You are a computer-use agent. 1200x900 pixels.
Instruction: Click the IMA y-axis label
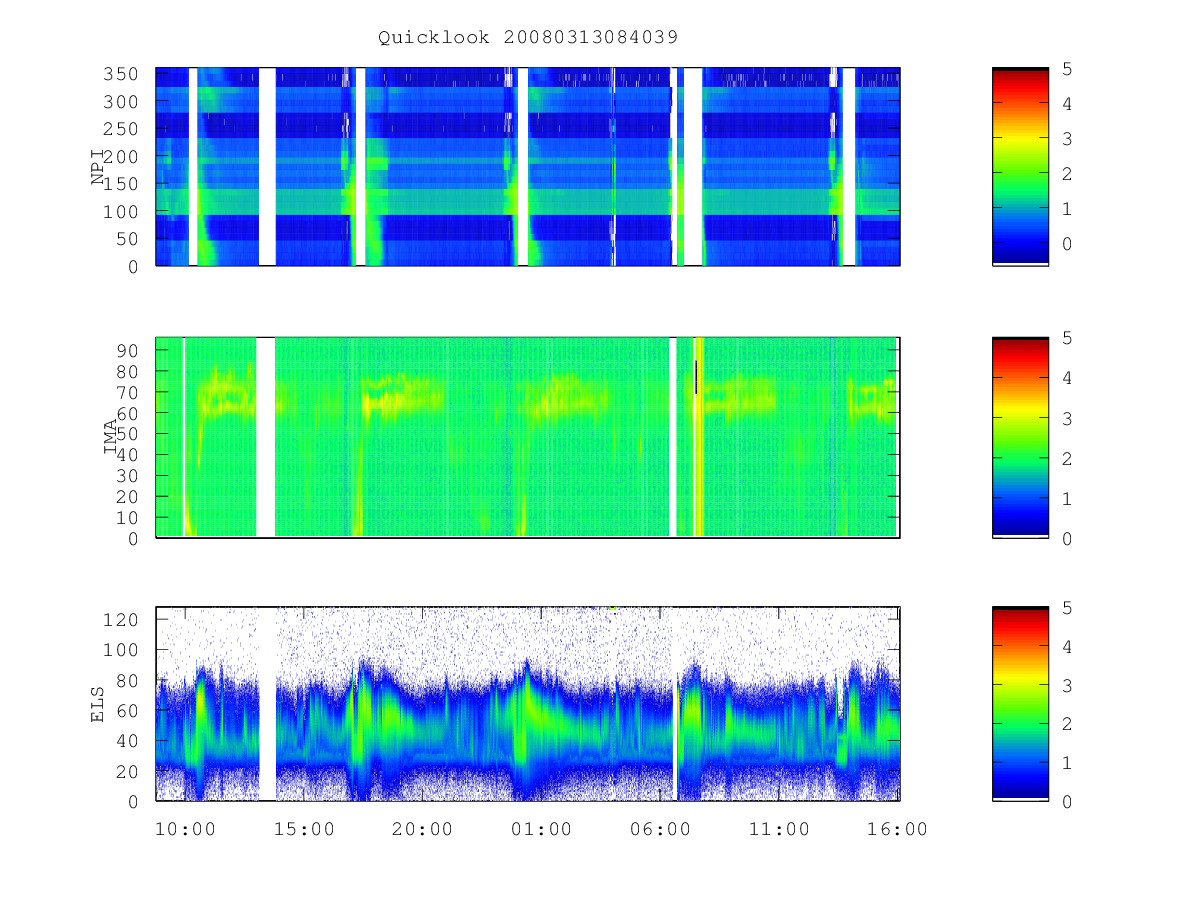point(111,437)
